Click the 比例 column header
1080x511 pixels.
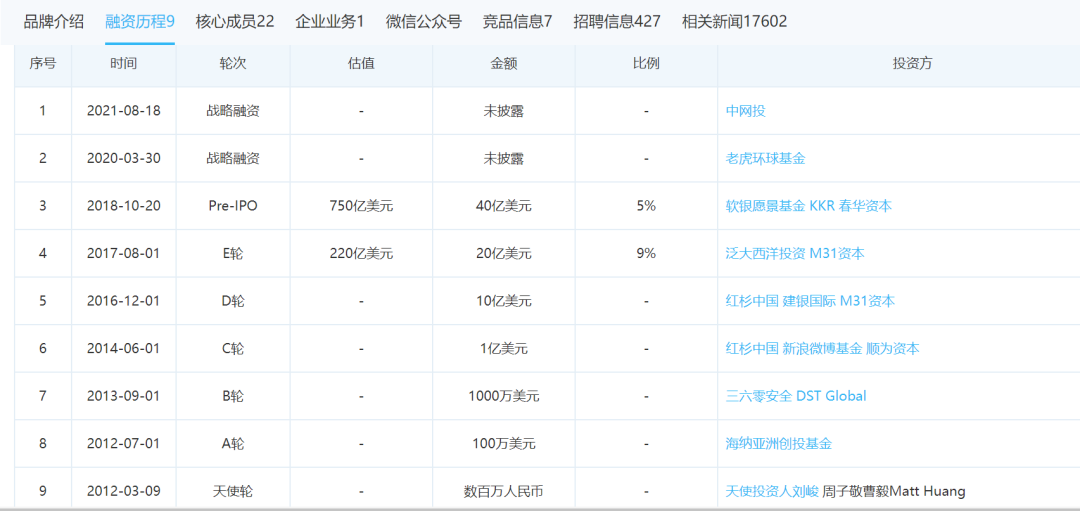(x=646, y=63)
